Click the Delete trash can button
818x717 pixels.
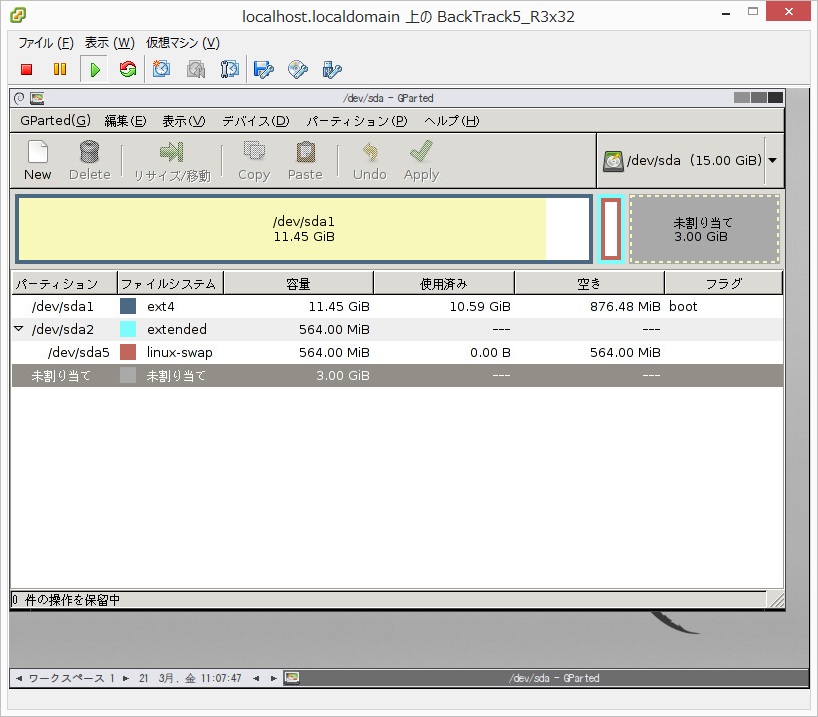(90, 161)
